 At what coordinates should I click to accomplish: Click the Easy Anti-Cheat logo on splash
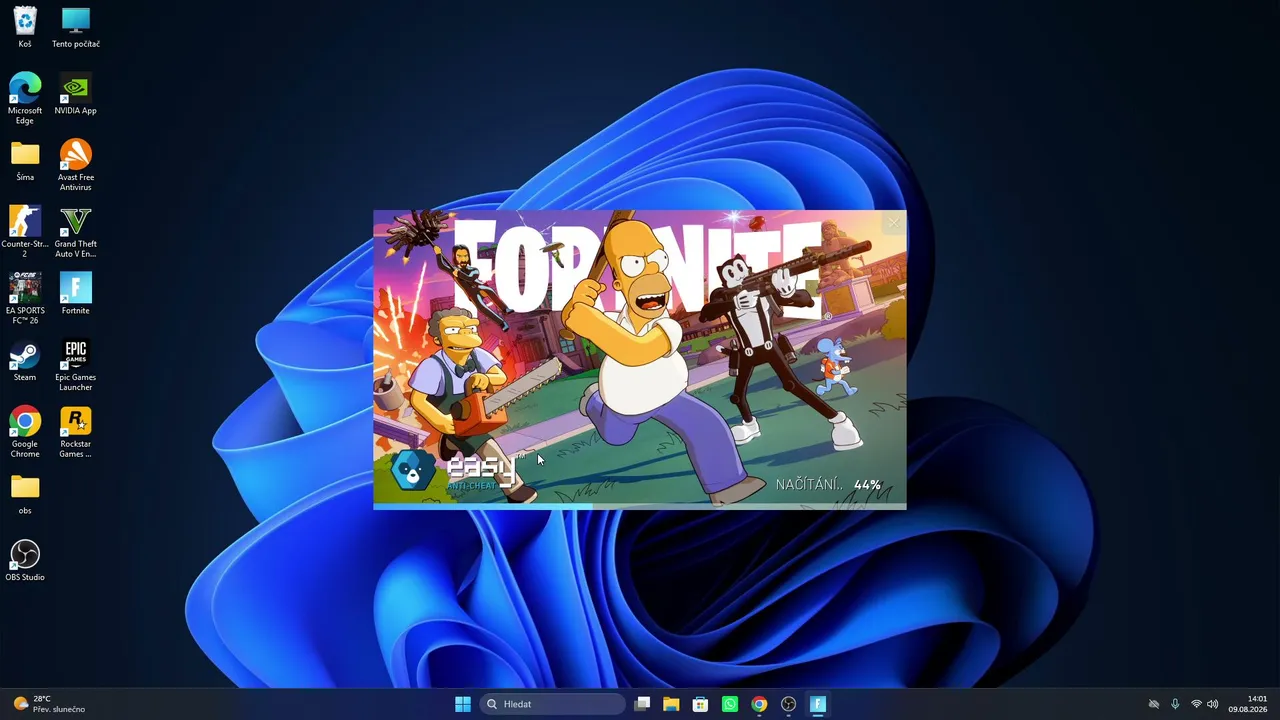pos(456,470)
